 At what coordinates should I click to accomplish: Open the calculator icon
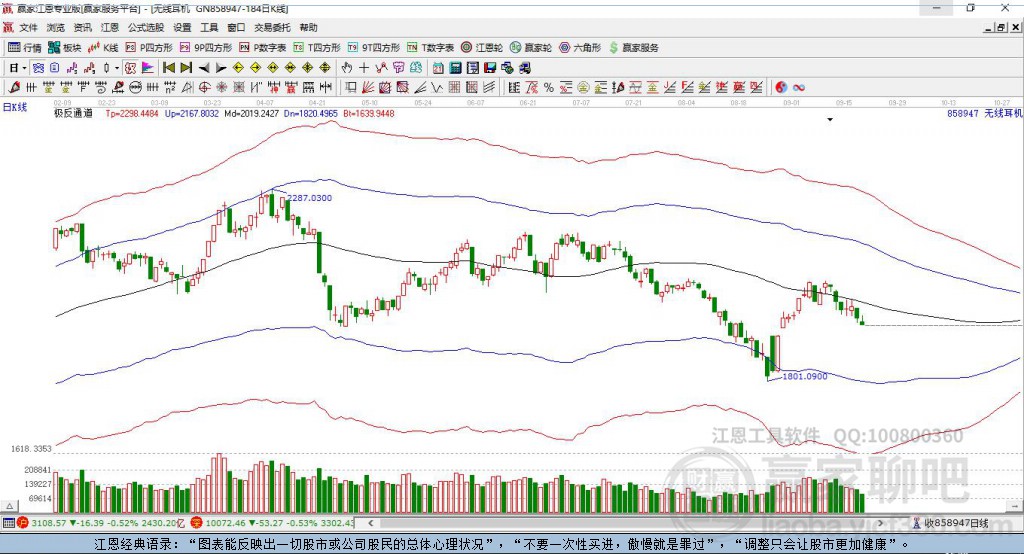[455, 68]
